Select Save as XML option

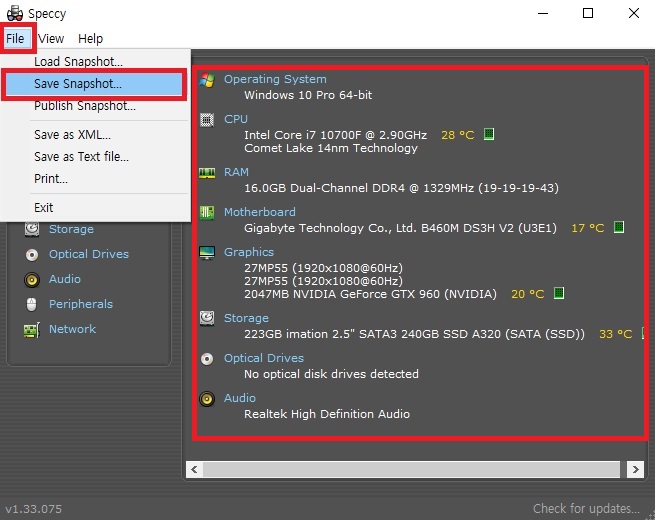click(95, 134)
